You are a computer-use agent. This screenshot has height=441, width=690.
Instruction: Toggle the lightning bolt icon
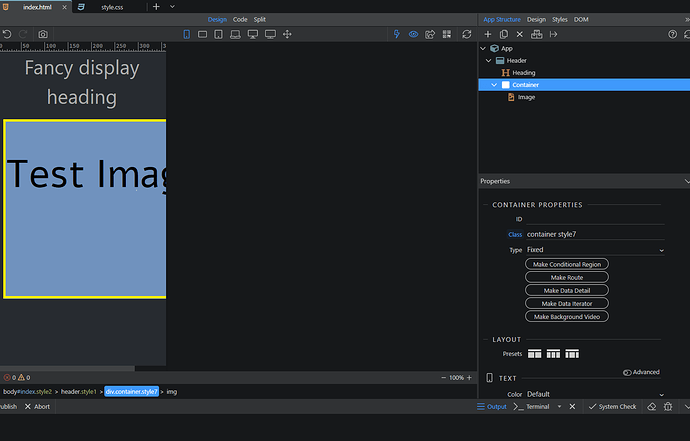click(397, 34)
